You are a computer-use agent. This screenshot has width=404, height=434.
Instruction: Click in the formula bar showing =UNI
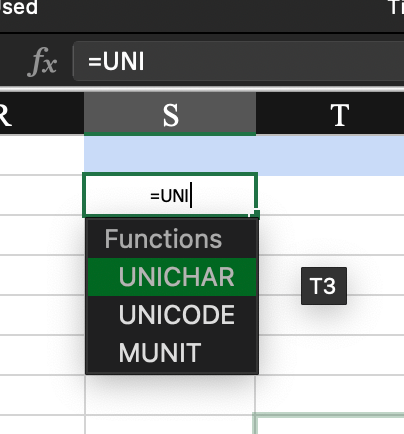click(x=238, y=61)
